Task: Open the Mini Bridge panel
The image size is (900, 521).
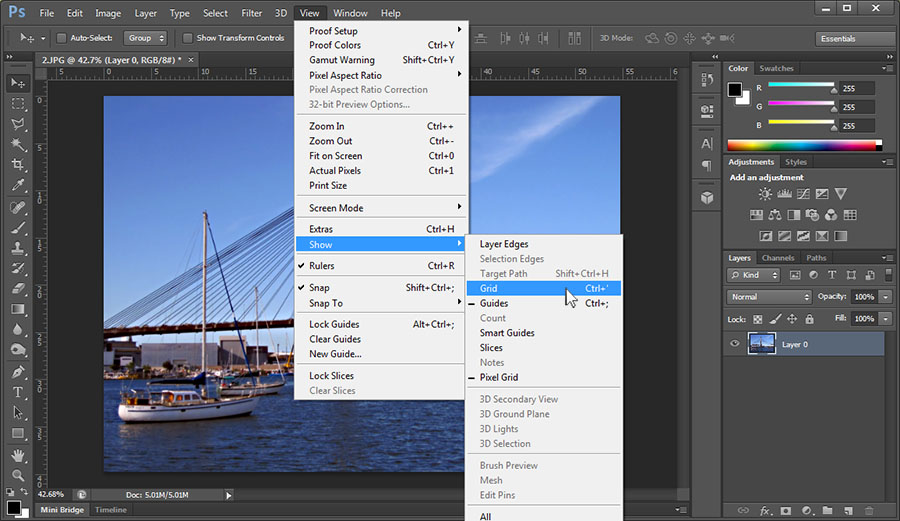Action: tap(63, 510)
